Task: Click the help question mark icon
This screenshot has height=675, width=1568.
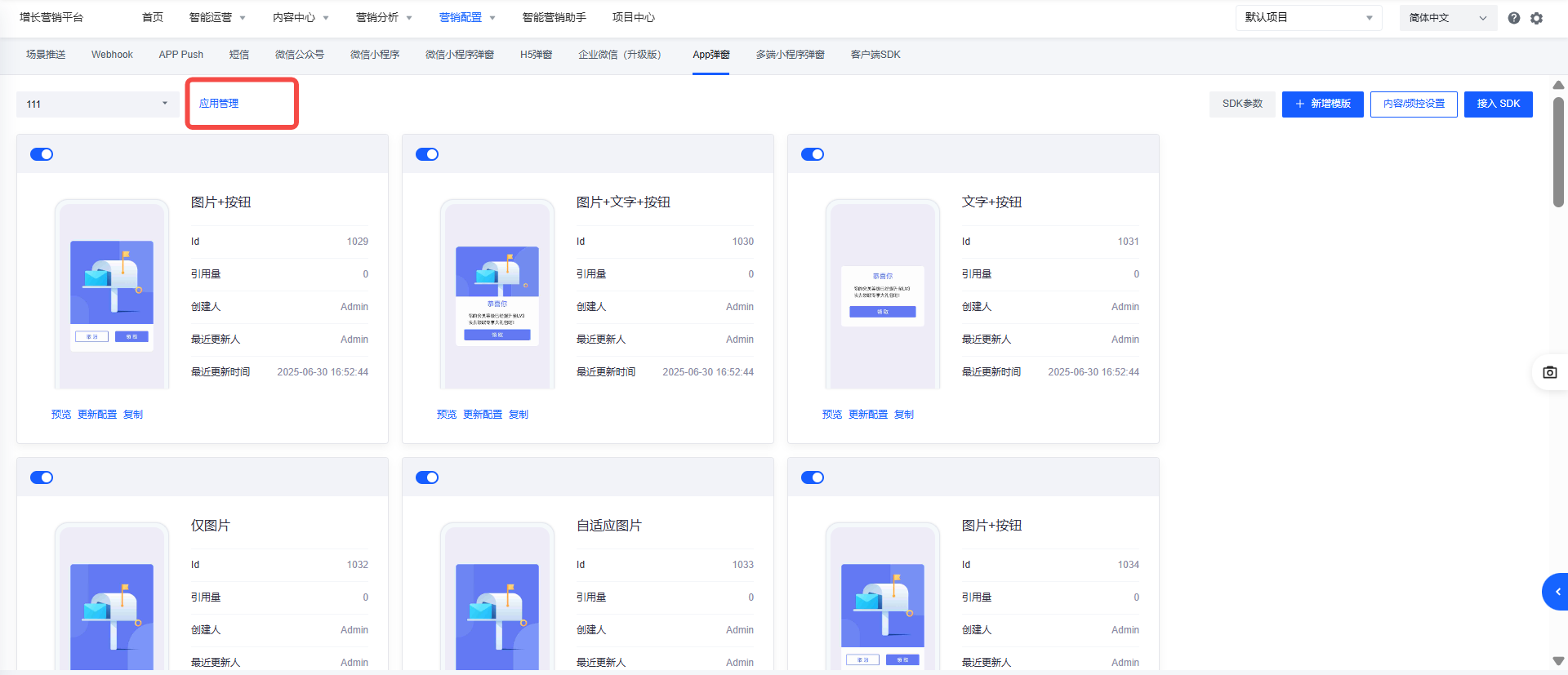Action: 1513,18
